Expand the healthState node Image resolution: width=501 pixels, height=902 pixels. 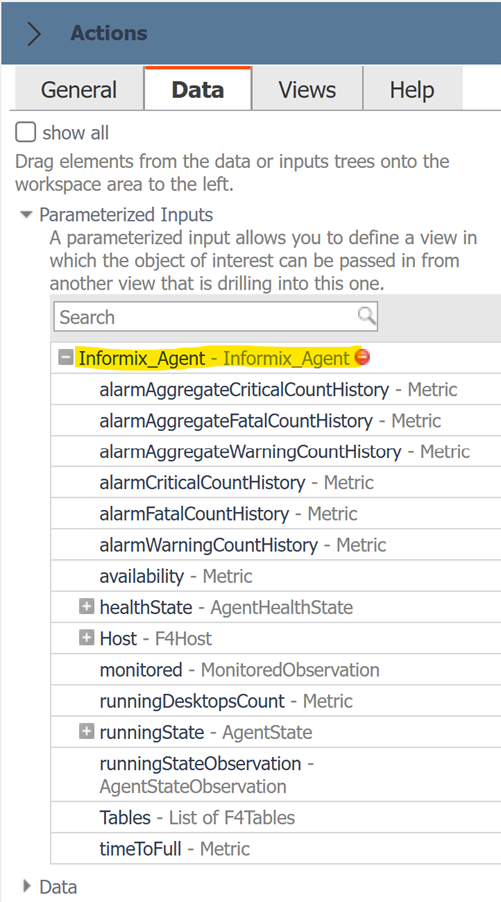pos(86,606)
